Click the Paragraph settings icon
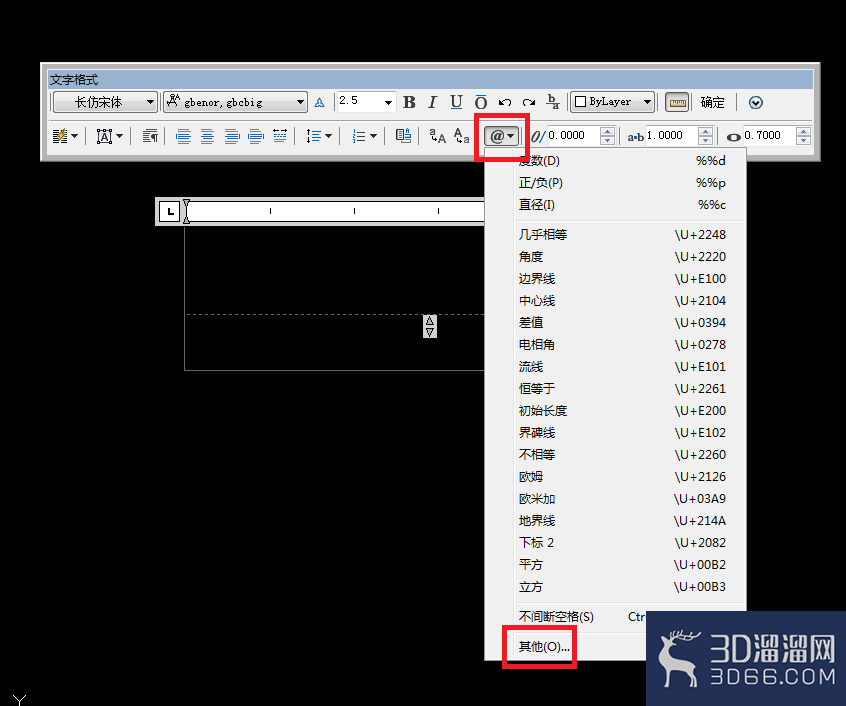The width and height of the screenshot is (846, 706). (150, 136)
